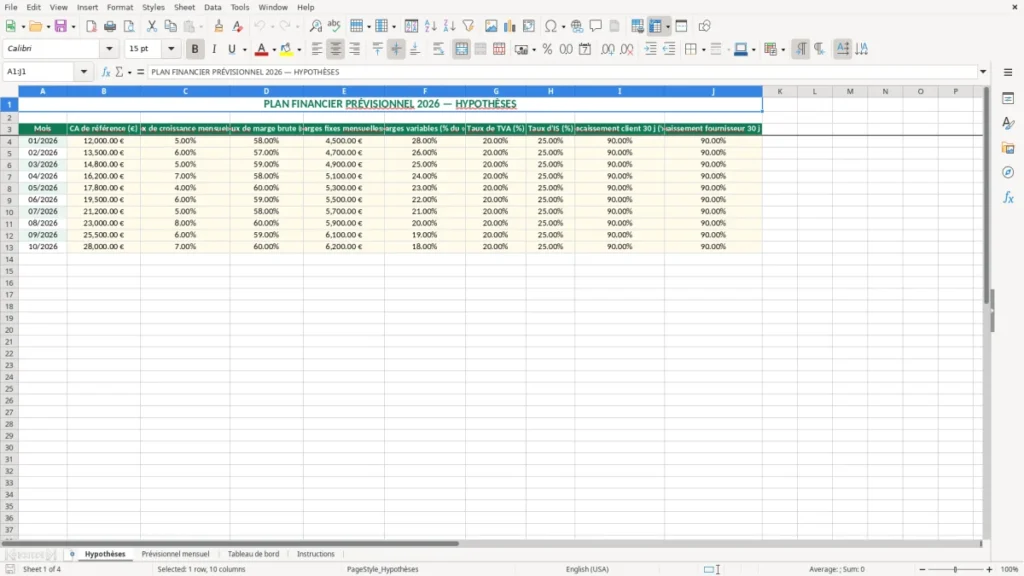
Task: Toggle Underline formatting
Action: coord(231,49)
